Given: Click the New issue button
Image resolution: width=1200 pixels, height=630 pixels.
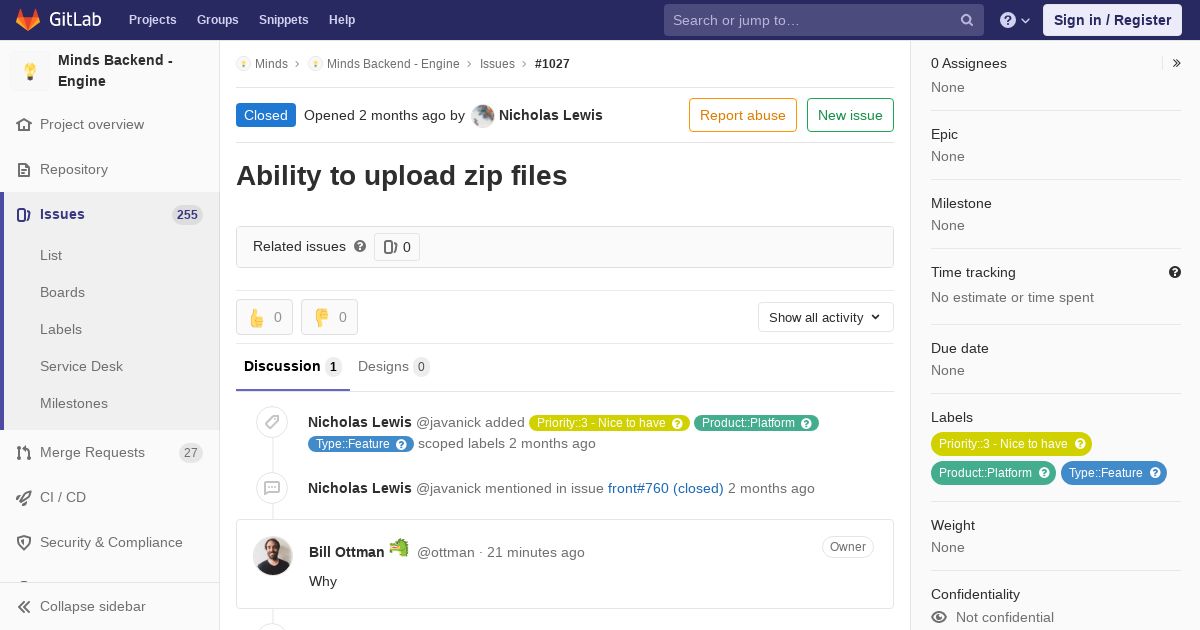Looking at the screenshot, I should 850,115.
